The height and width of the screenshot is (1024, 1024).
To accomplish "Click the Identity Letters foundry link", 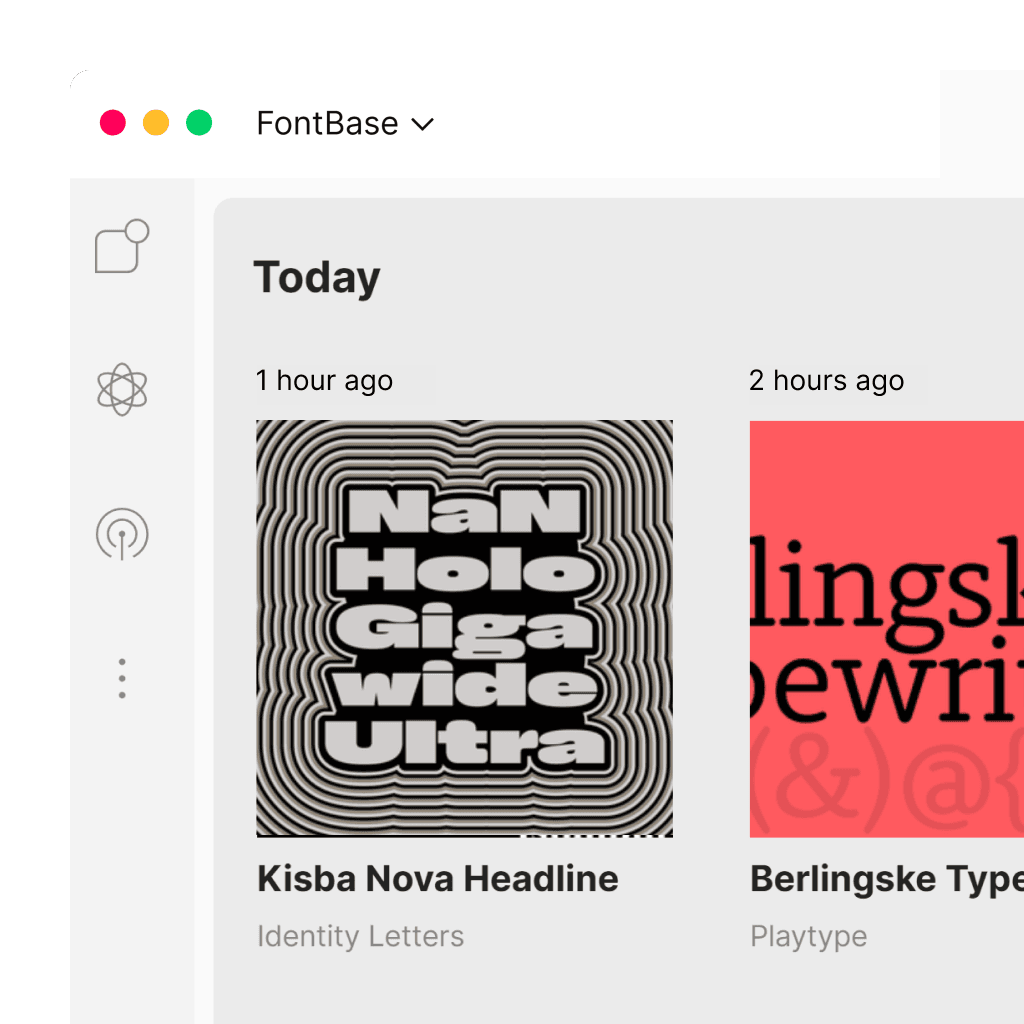I will [x=360, y=936].
